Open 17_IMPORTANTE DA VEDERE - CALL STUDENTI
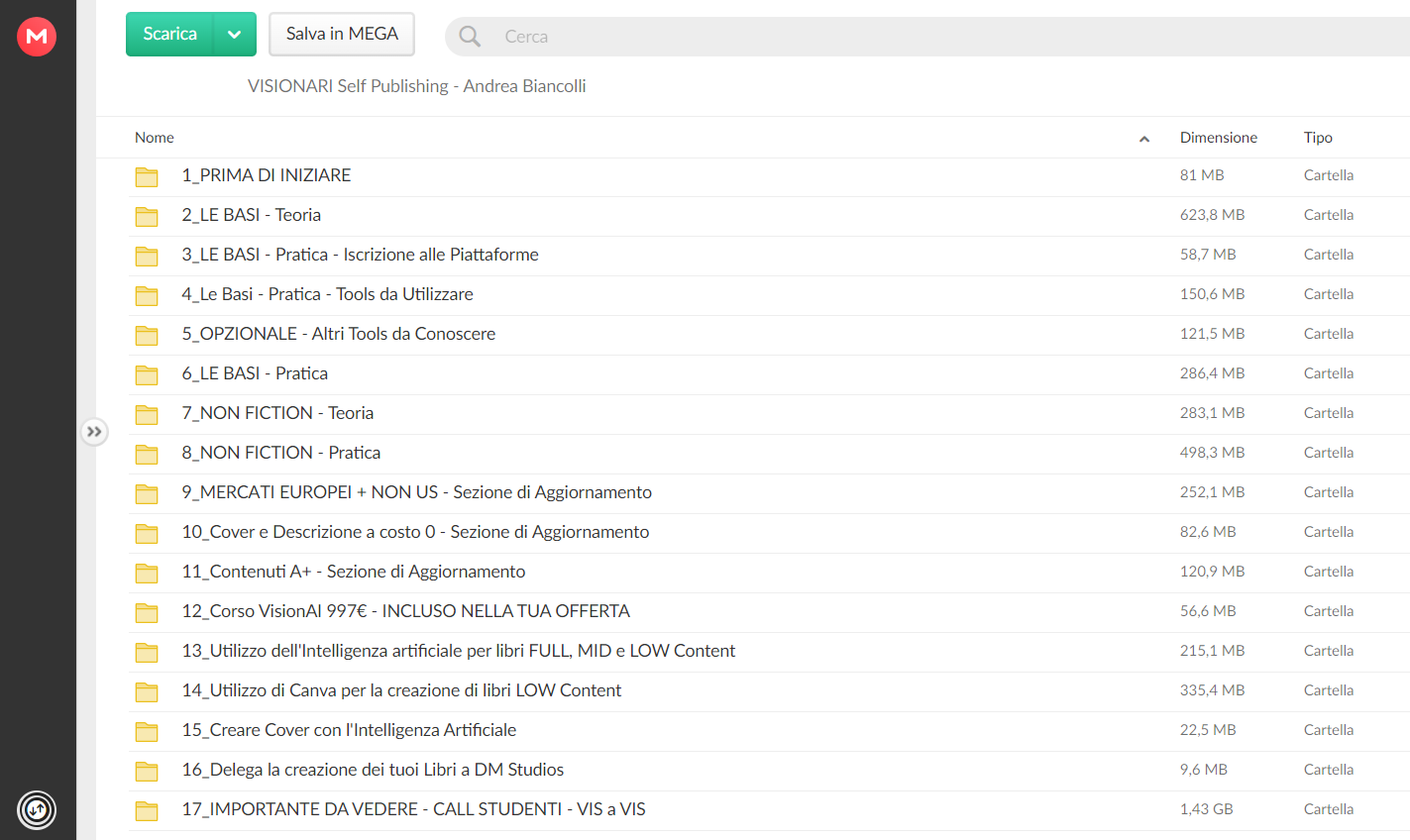Image resolution: width=1410 pixels, height=840 pixels. [x=413, y=809]
